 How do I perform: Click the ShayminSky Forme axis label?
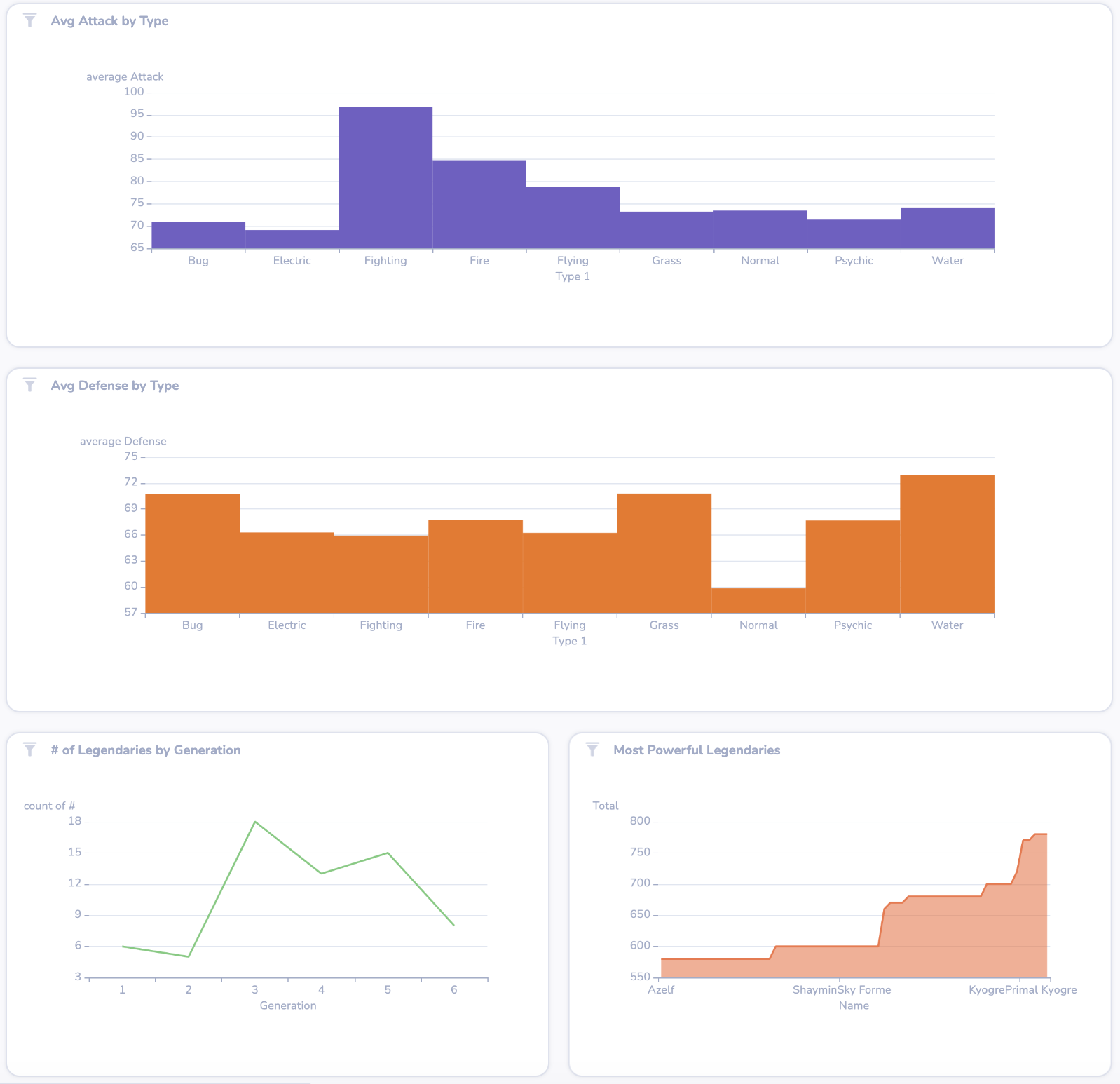point(842,990)
